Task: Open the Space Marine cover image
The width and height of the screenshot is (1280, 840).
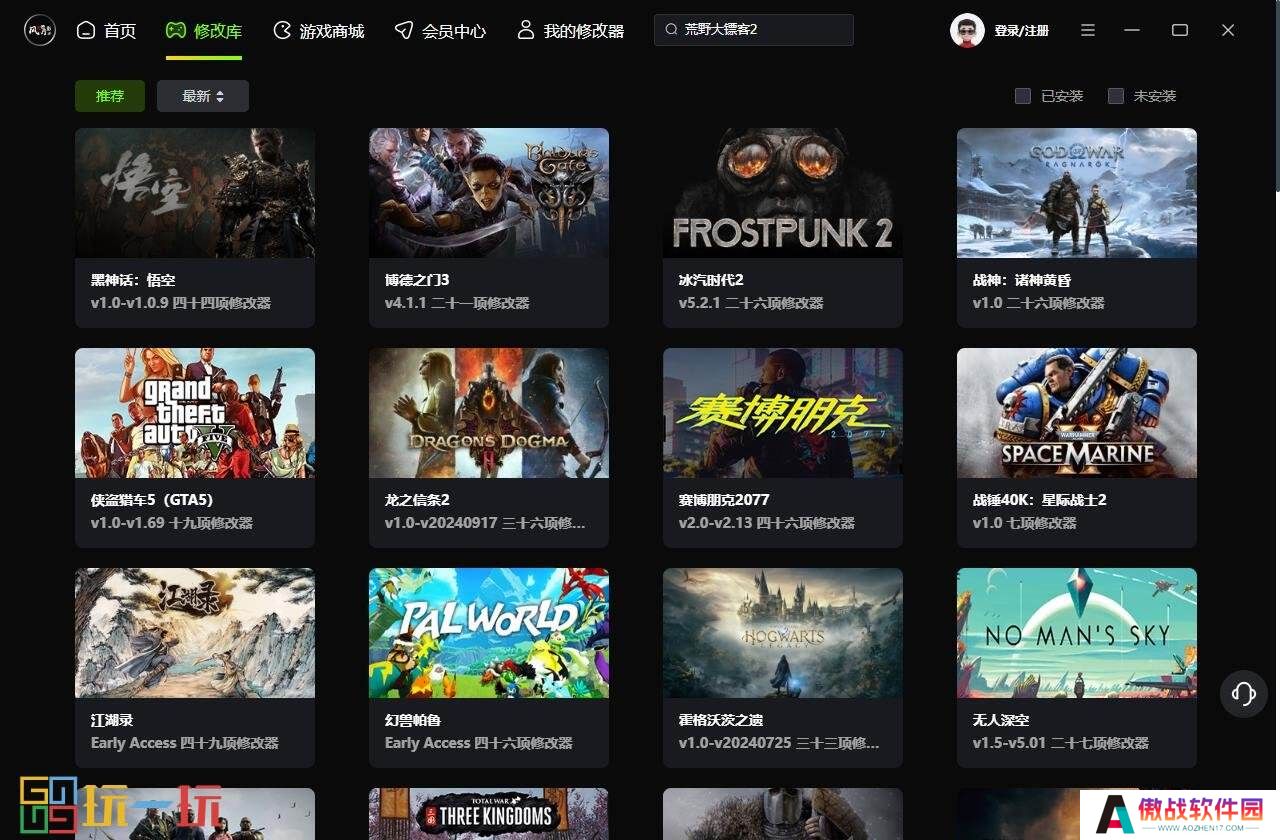Action: click(1077, 413)
